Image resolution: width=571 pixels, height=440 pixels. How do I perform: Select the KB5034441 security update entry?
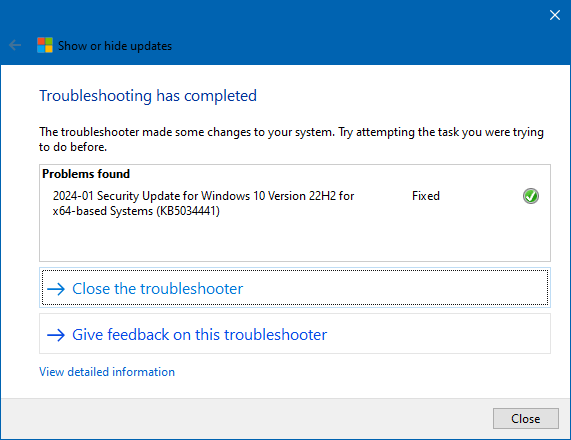point(203,203)
